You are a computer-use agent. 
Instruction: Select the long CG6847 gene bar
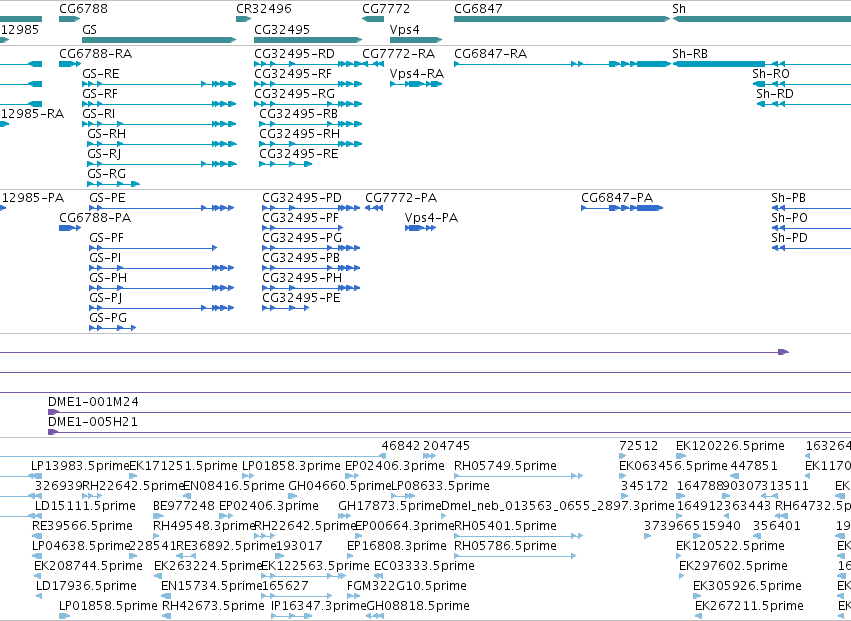click(x=562, y=19)
